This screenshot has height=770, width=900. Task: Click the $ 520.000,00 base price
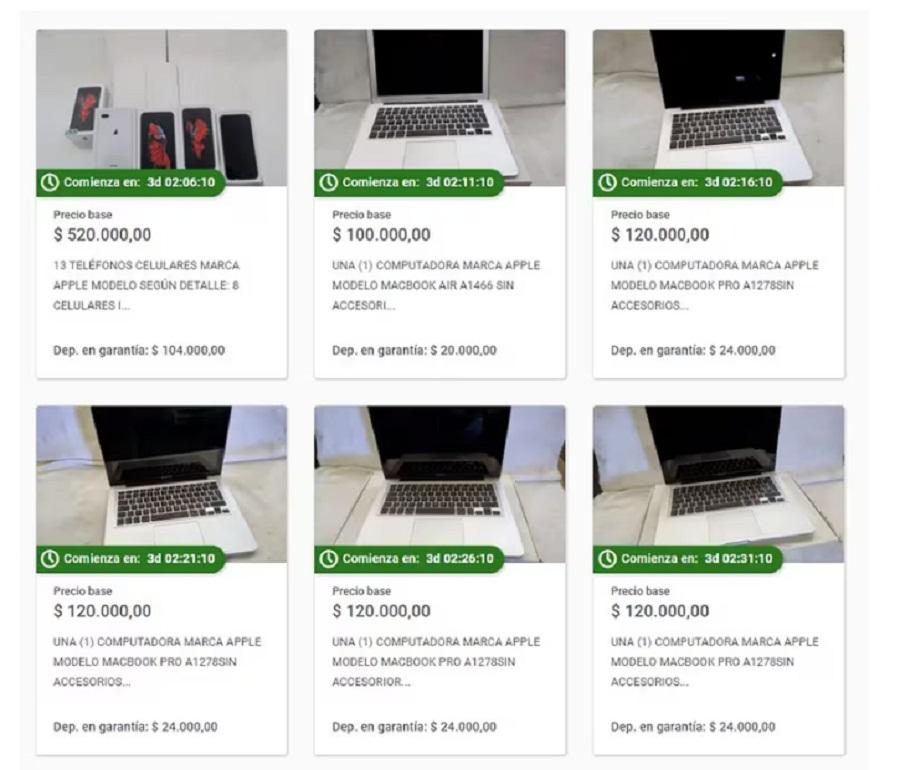[102, 235]
